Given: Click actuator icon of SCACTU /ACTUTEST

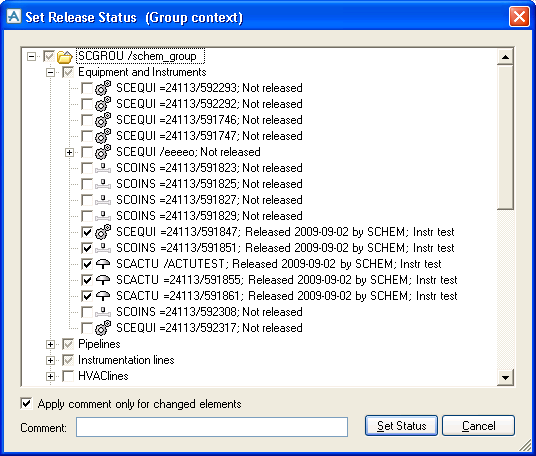Looking at the screenshot, I should click(103, 264).
